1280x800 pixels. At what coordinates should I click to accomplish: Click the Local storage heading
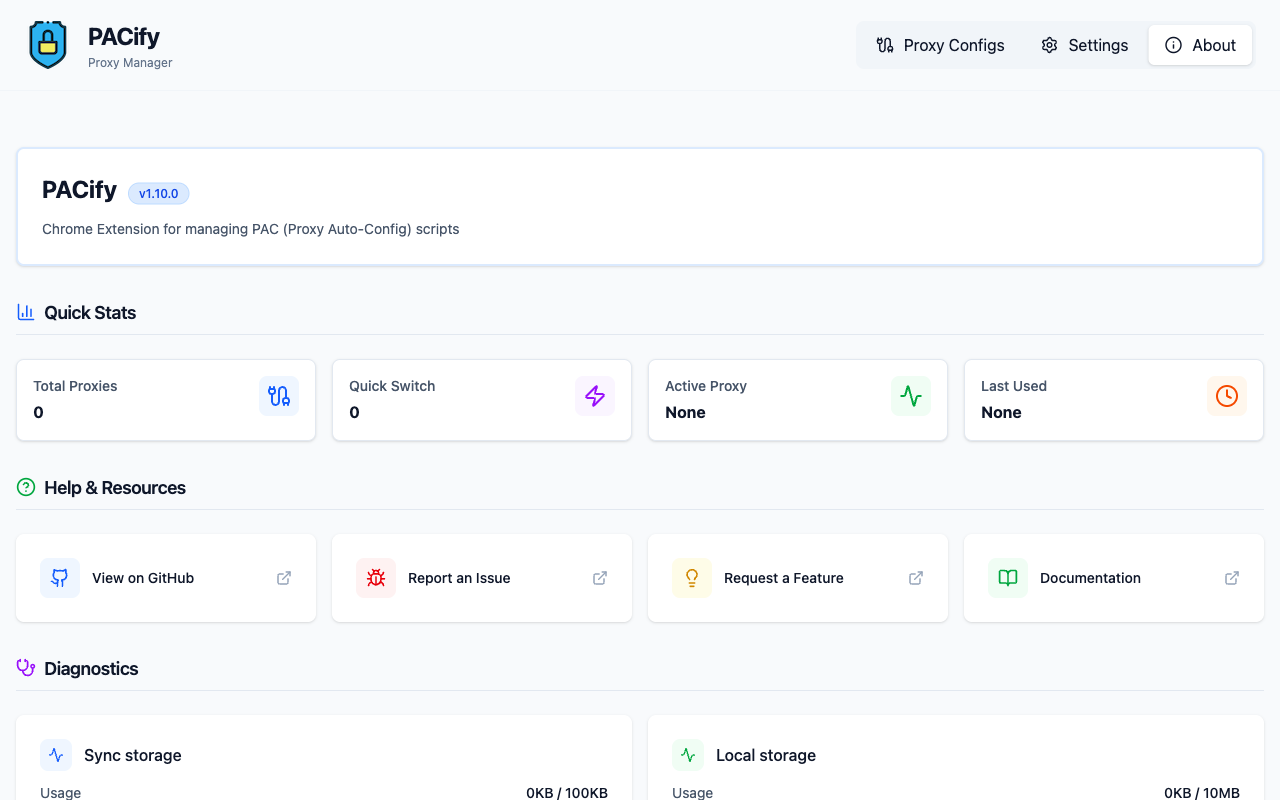(x=766, y=755)
